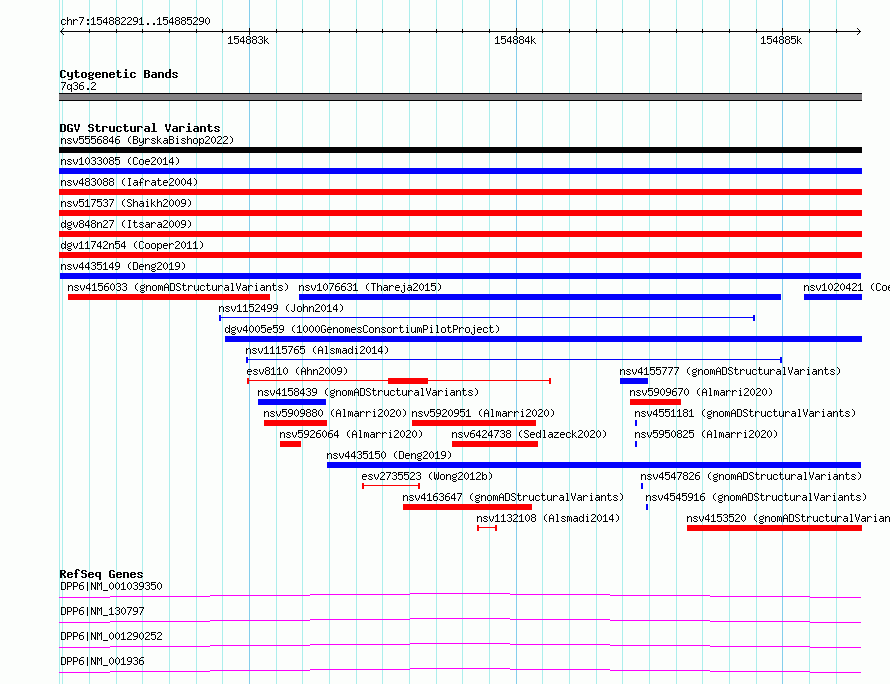Click the ruler's left arrow end
The height and width of the screenshot is (684, 890).
(62, 32)
